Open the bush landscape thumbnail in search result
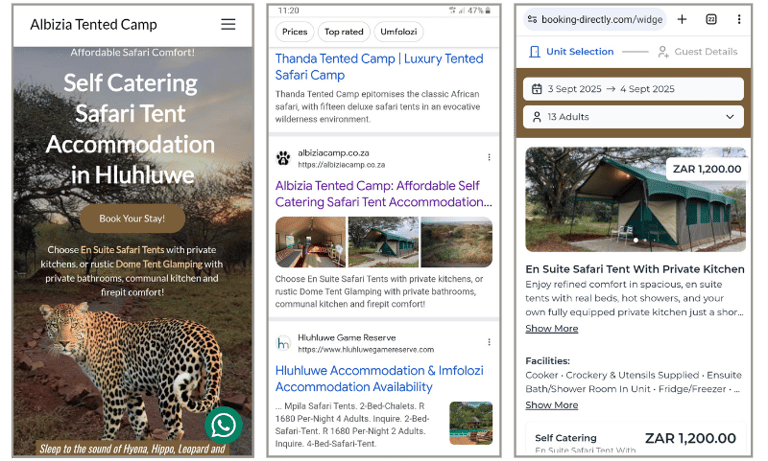The width and height of the screenshot is (768, 461). coord(456,242)
